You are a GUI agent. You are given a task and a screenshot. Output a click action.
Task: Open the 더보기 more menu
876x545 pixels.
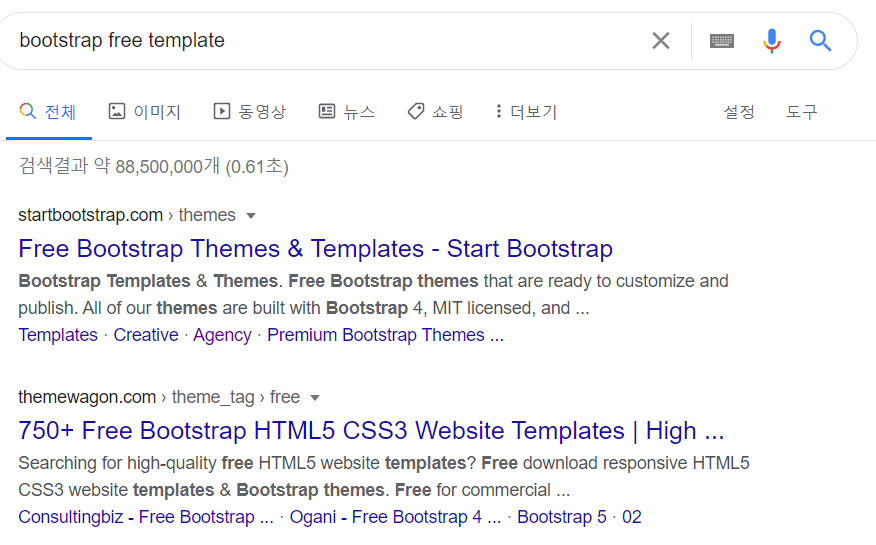[x=526, y=112]
